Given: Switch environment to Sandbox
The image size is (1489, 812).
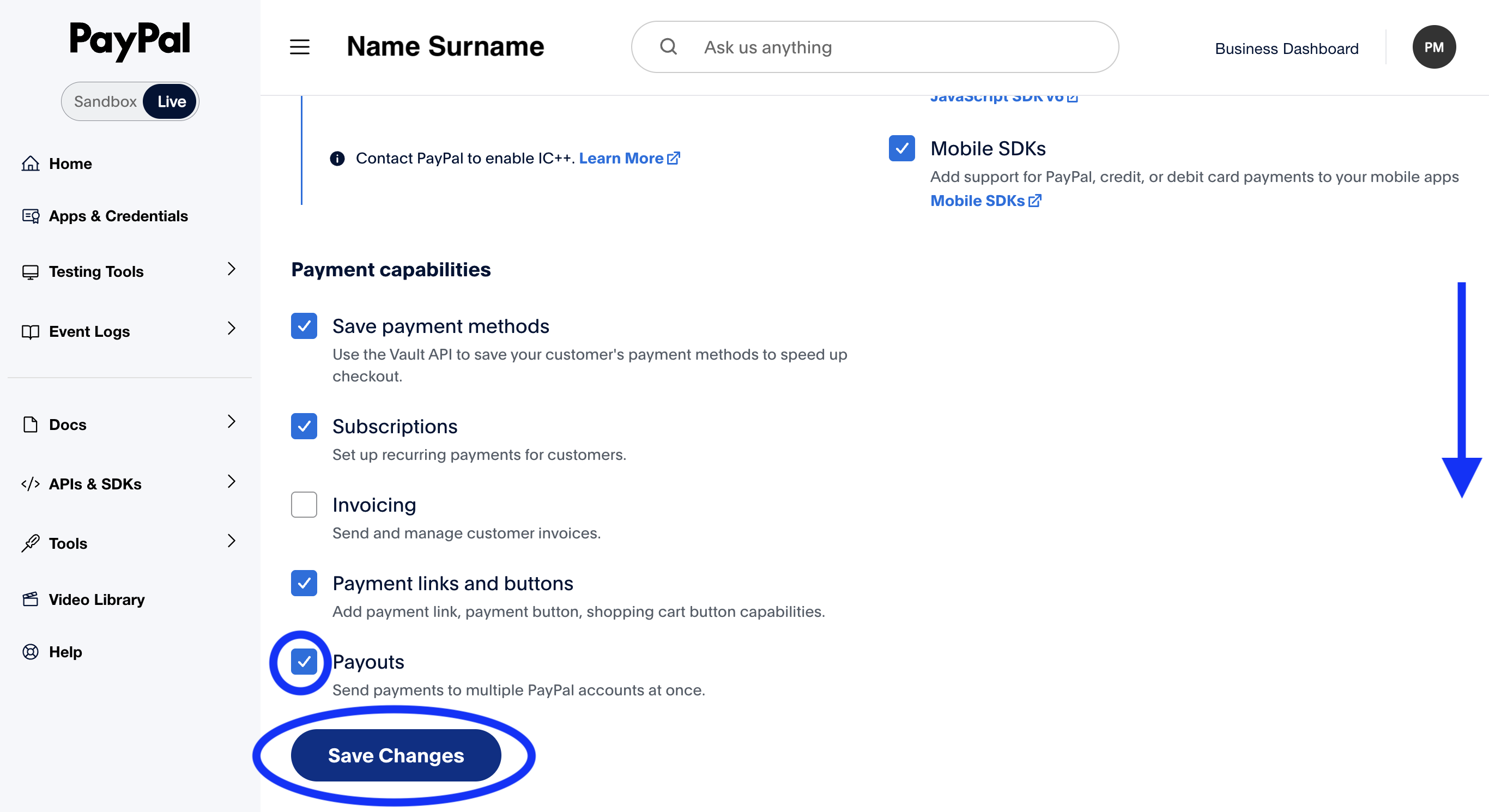Looking at the screenshot, I should (x=105, y=102).
